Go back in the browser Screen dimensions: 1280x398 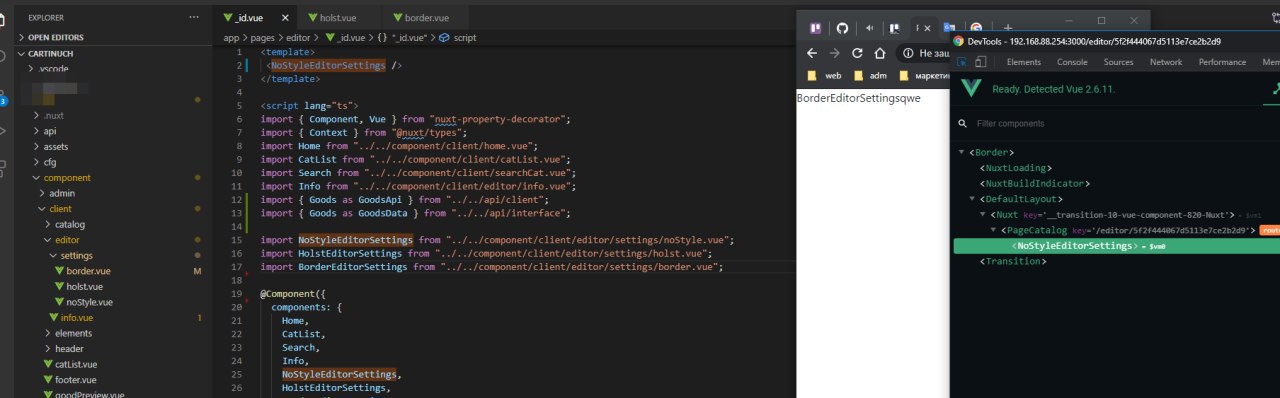[x=811, y=53]
